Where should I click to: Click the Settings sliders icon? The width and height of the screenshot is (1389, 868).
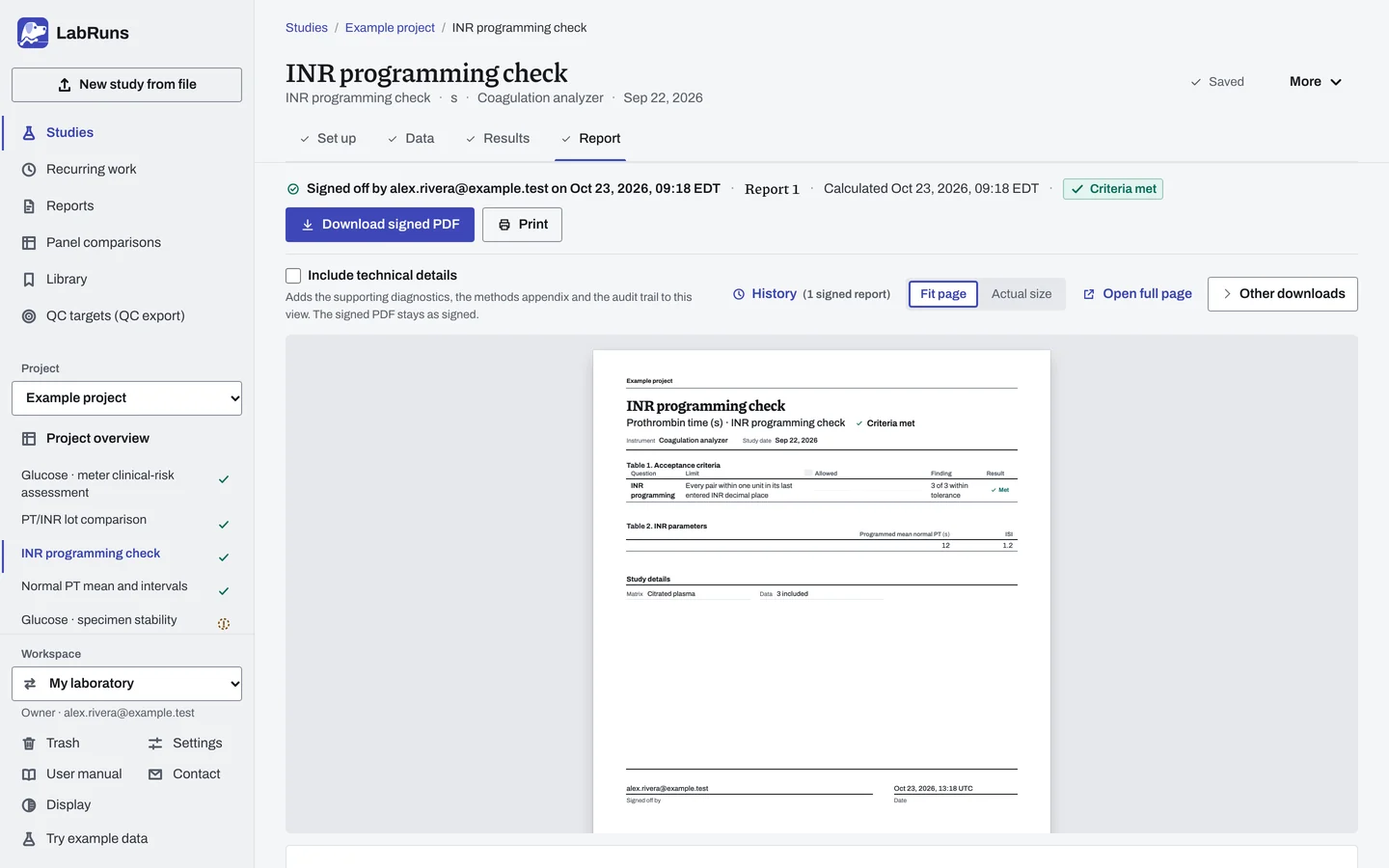tap(155, 744)
